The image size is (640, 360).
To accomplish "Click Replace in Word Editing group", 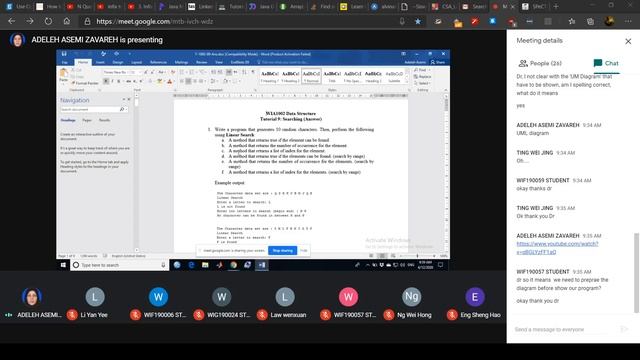I will click(x=422, y=77).
